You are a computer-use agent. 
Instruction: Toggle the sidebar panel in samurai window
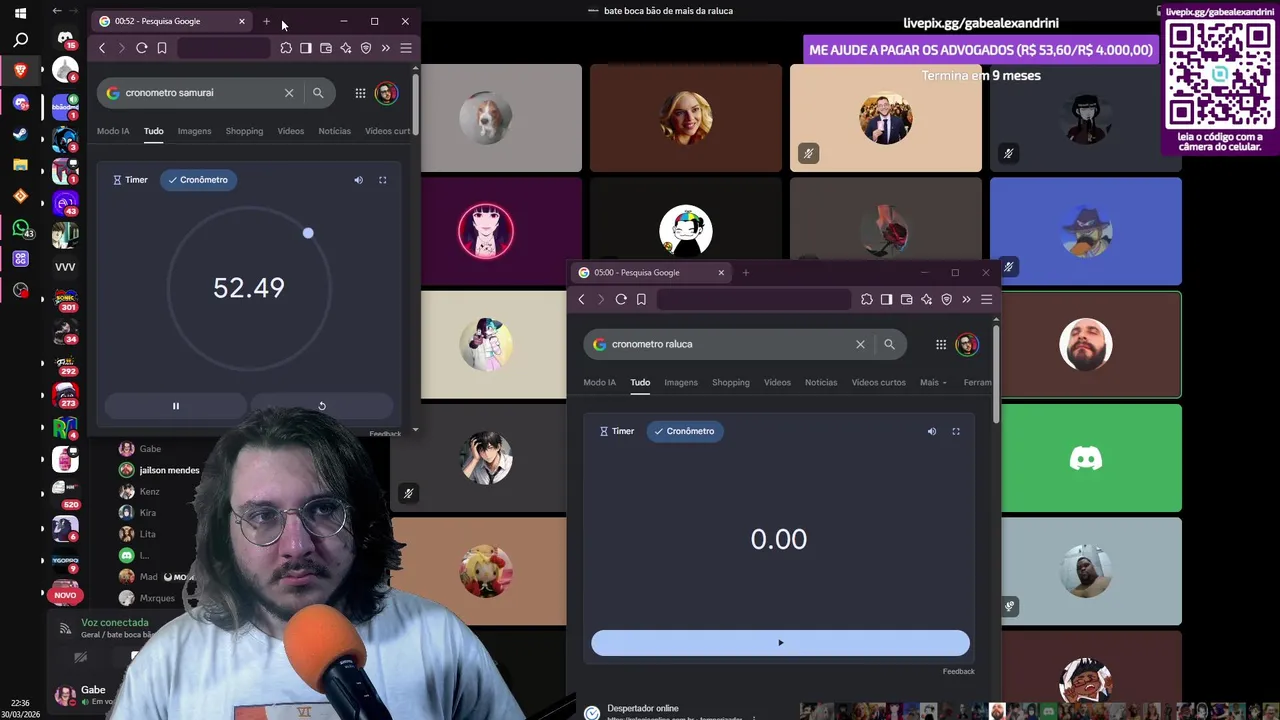coord(306,48)
